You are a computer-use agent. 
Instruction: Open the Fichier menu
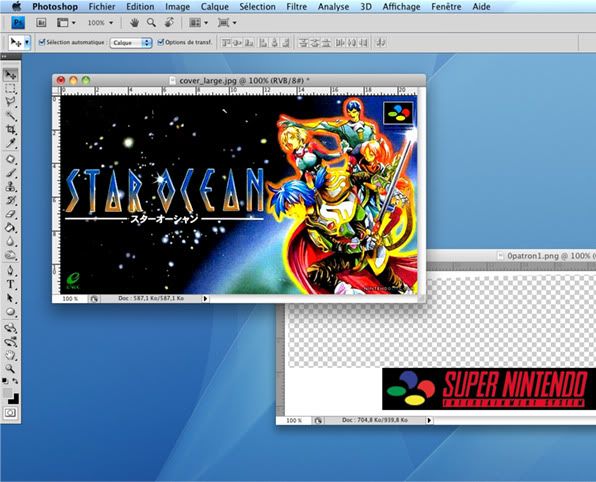102,6
